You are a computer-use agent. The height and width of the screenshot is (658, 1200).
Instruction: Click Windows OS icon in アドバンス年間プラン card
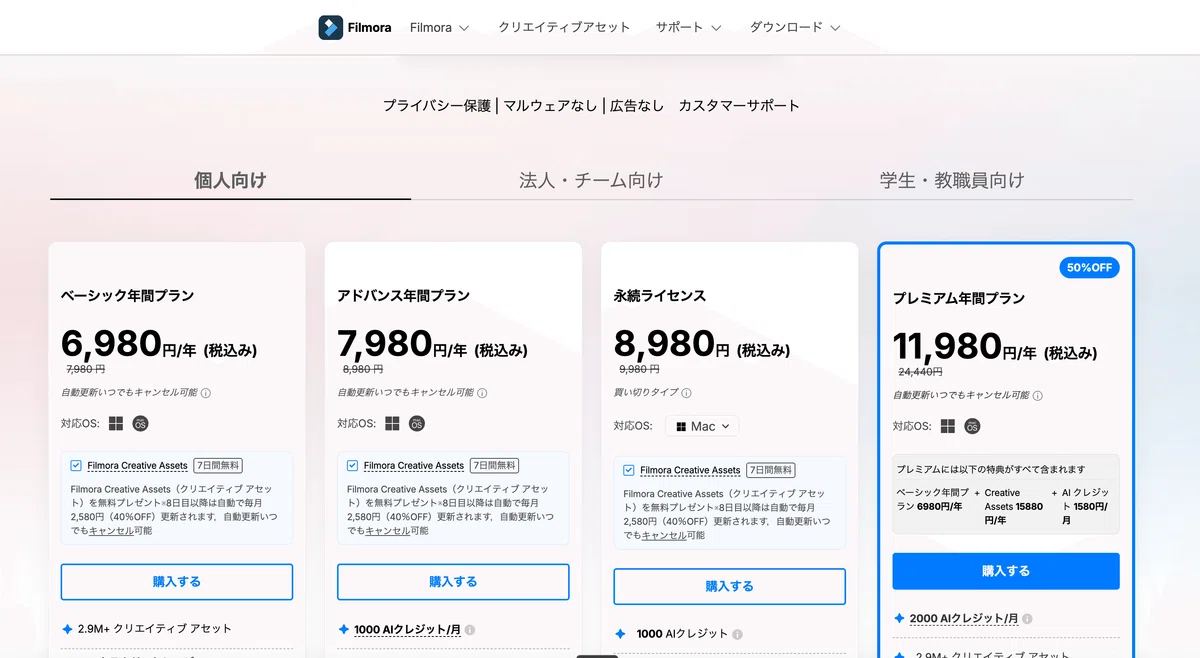pos(392,423)
